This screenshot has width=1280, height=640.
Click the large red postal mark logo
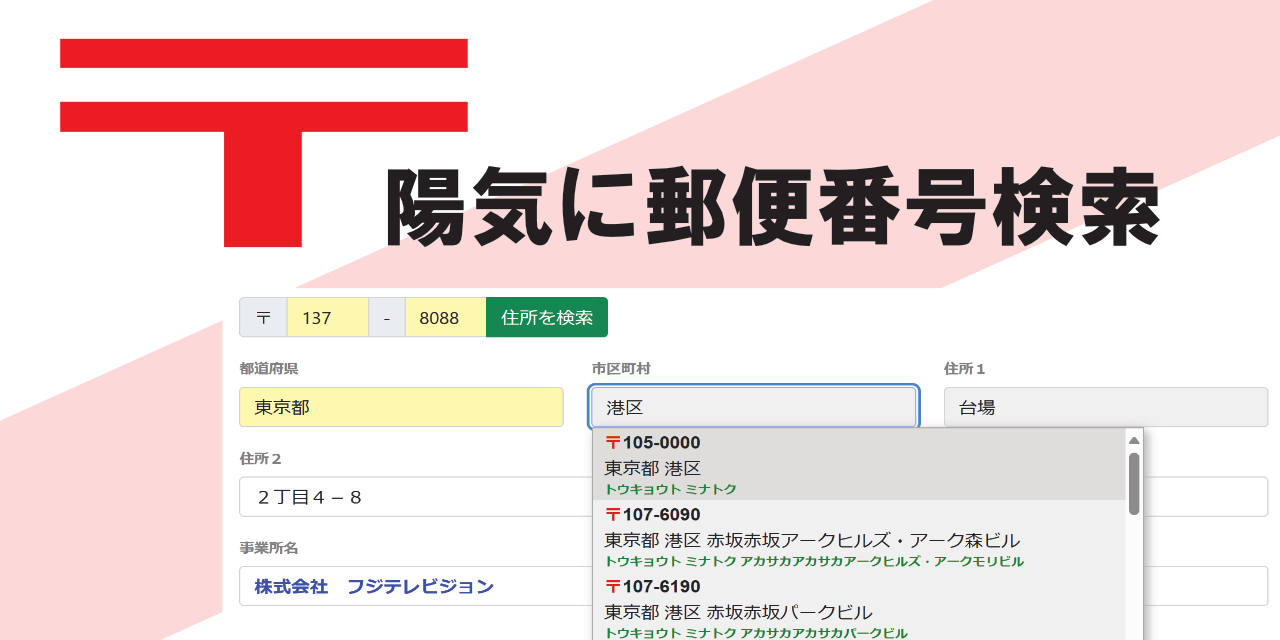[265, 140]
